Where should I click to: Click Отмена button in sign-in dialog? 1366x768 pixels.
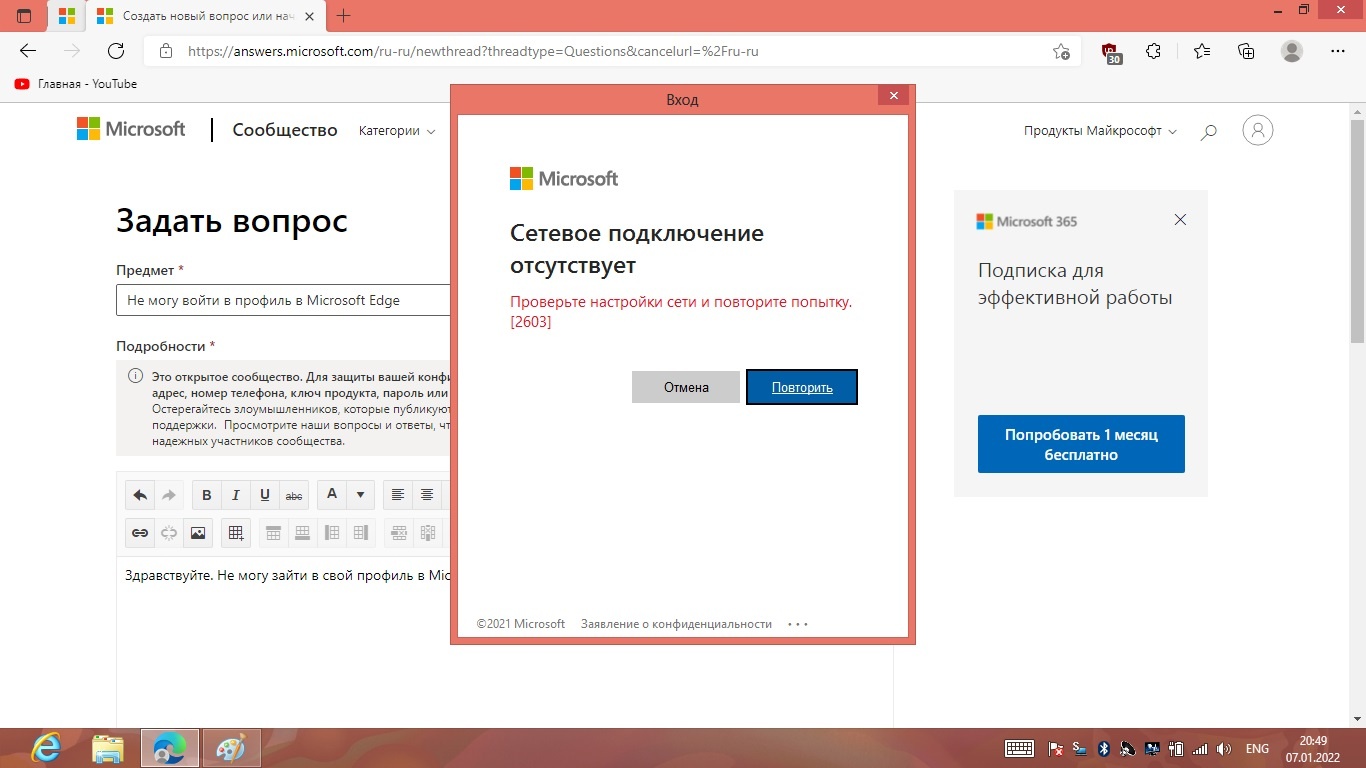click(686, 387)
